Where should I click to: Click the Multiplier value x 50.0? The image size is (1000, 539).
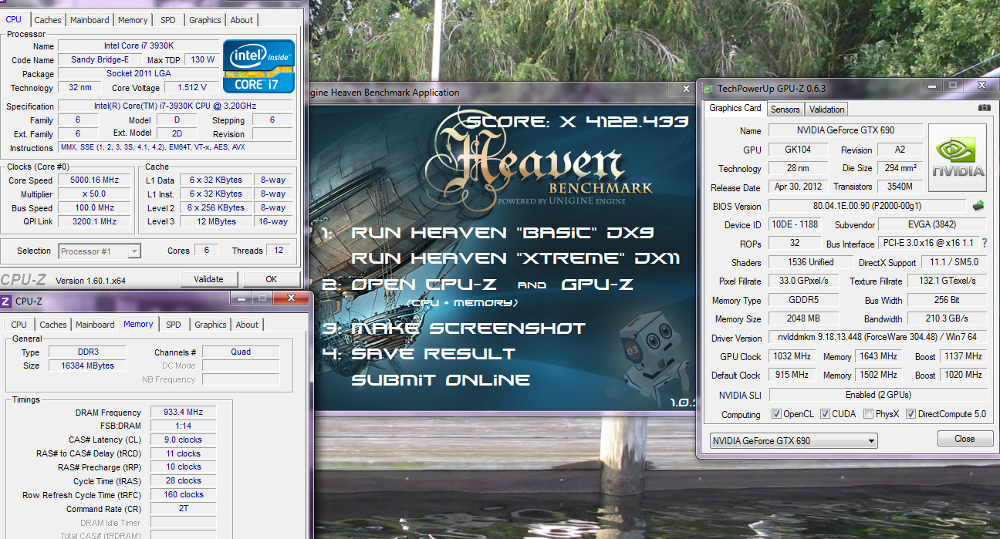click(x=94, y=194)
